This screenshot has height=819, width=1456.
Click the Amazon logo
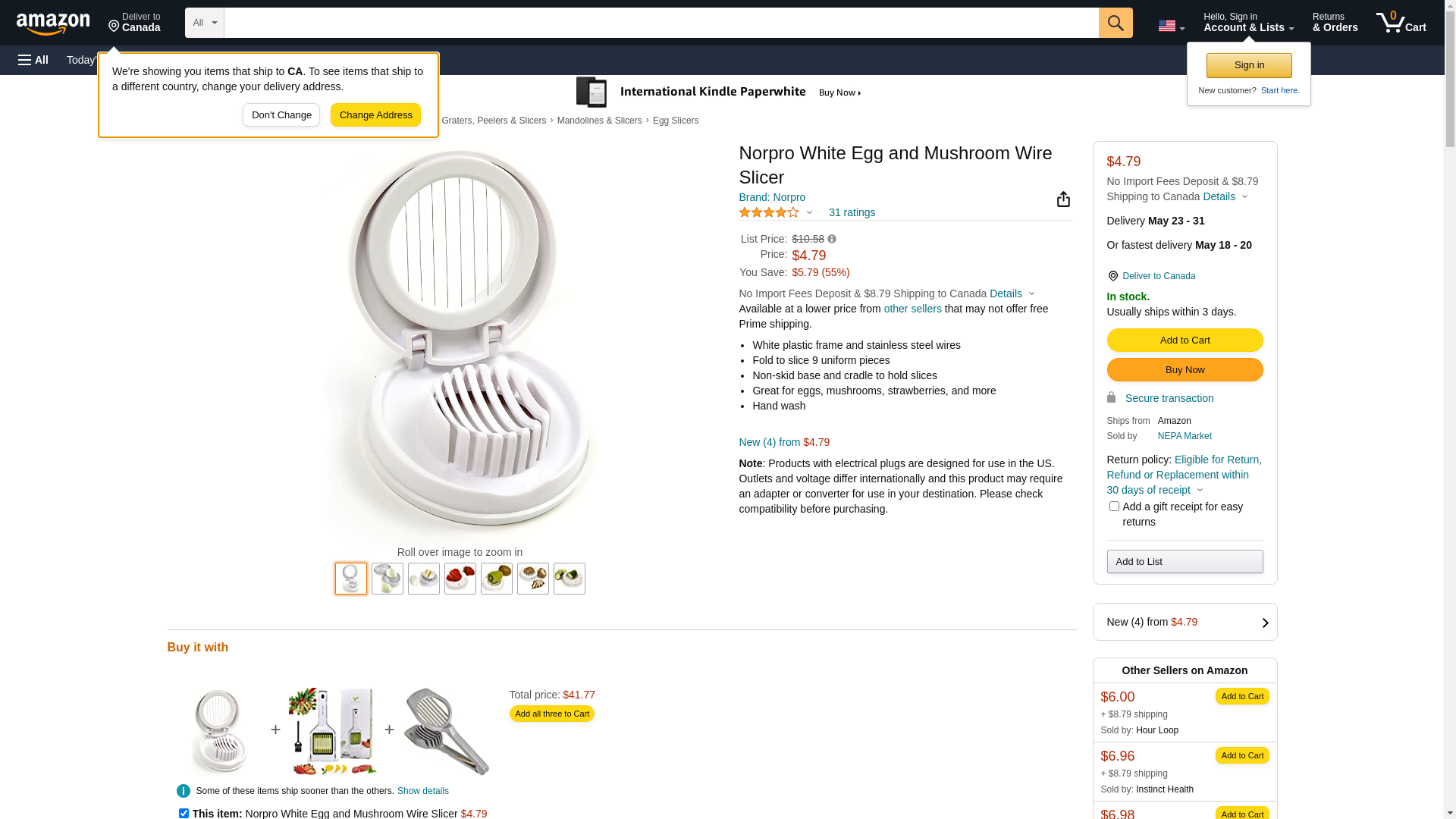click(53, 24)
